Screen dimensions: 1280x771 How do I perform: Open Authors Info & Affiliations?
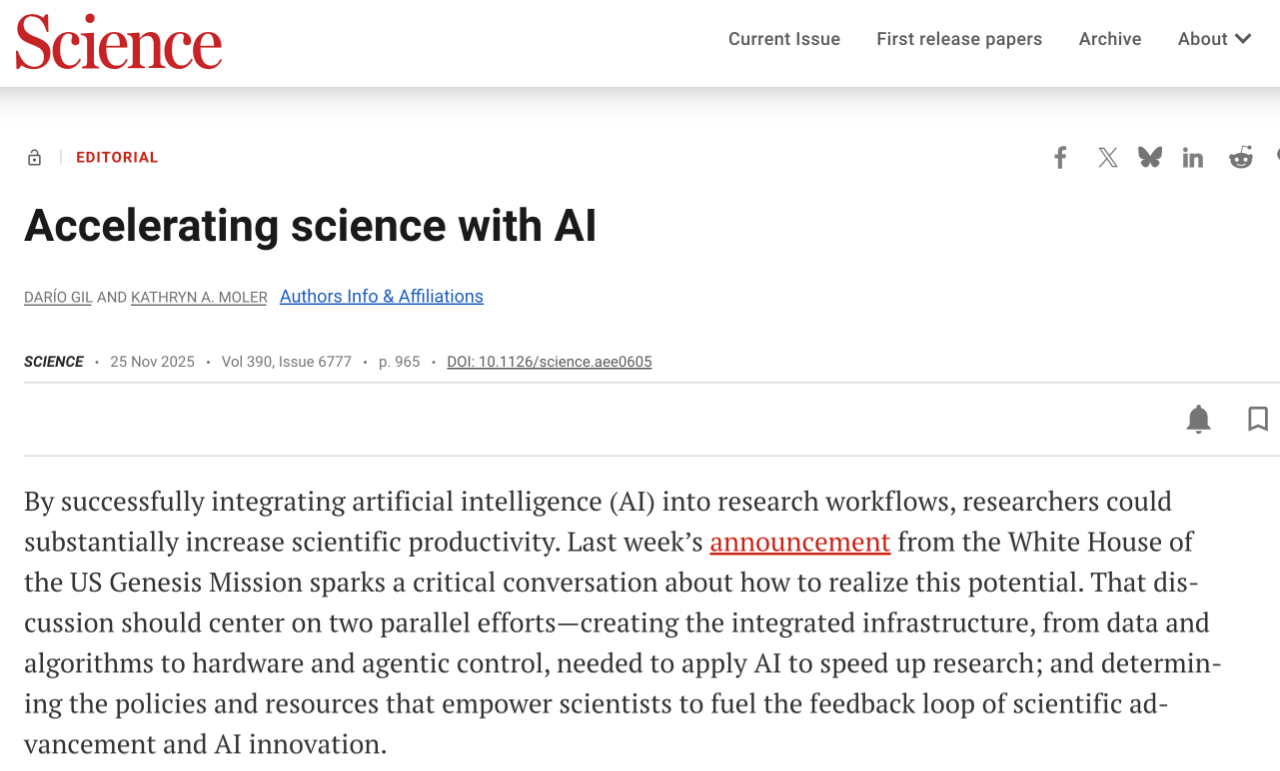[x=381, y=296]
